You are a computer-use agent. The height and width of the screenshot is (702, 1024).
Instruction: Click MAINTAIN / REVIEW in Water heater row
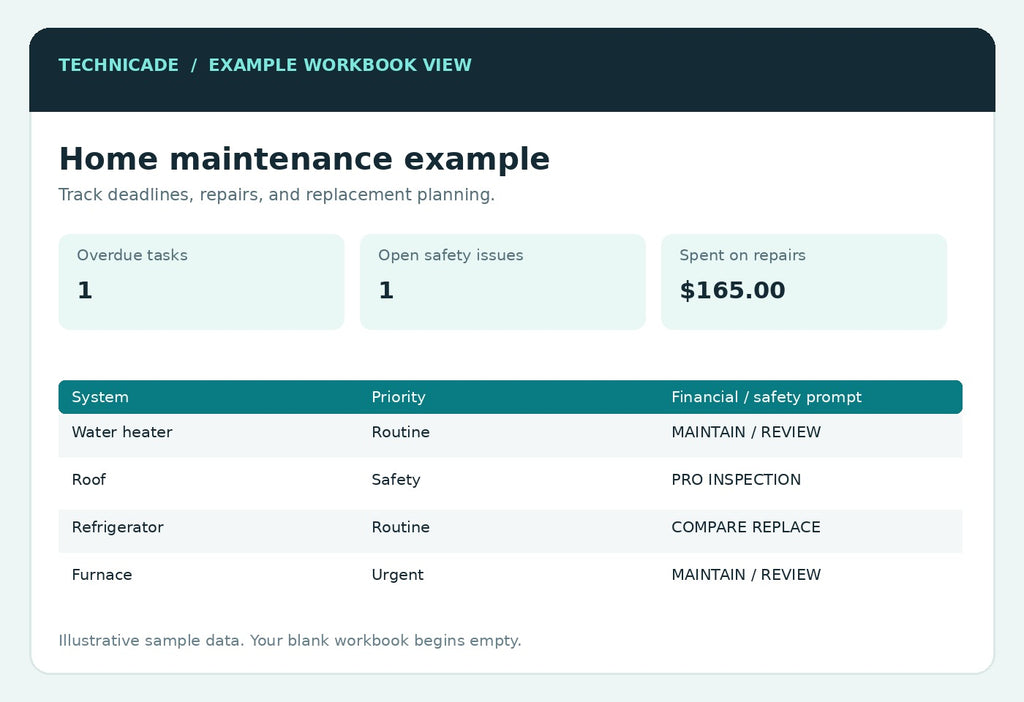coord(746,432)
